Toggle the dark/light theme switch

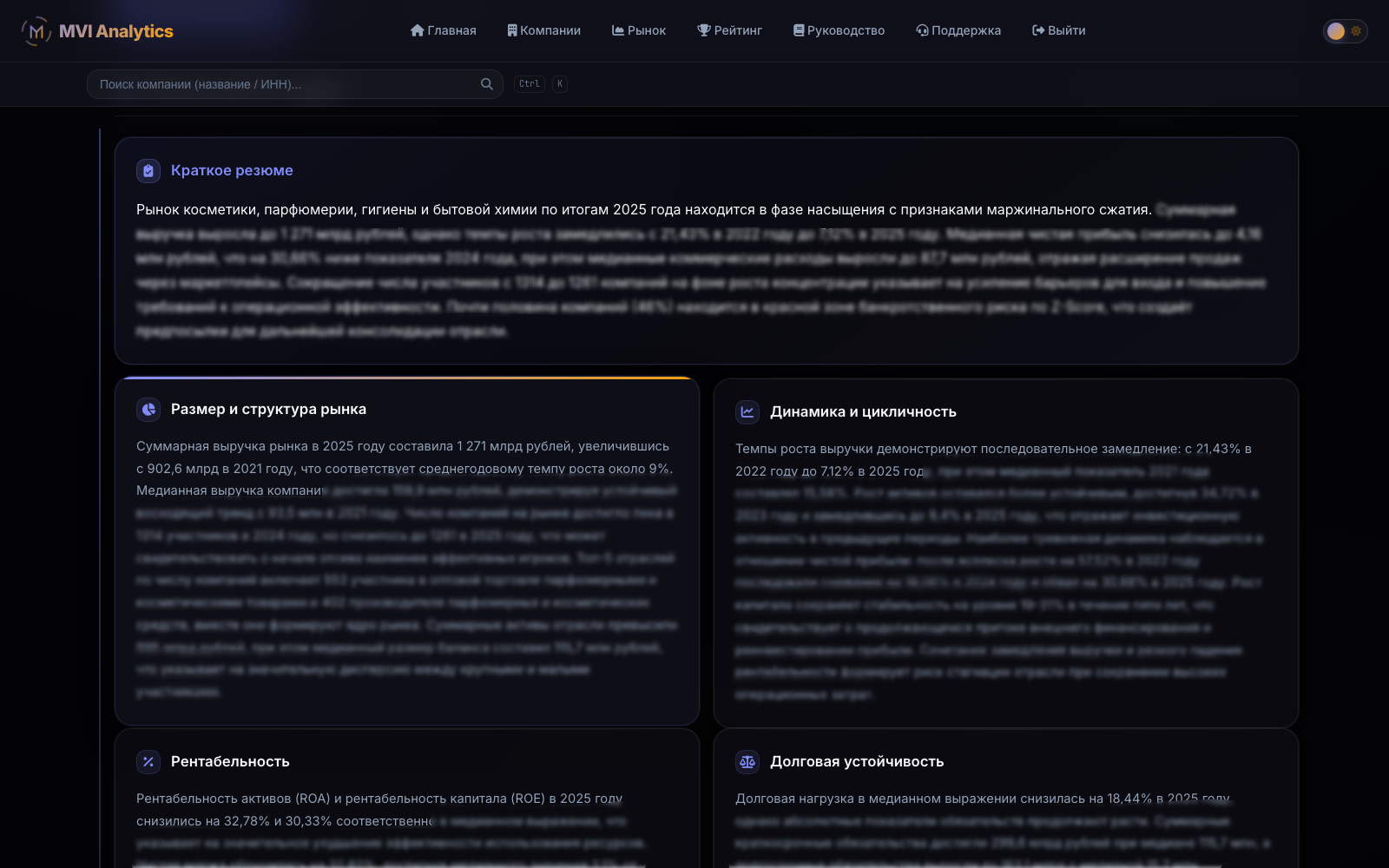point(1345,31)
